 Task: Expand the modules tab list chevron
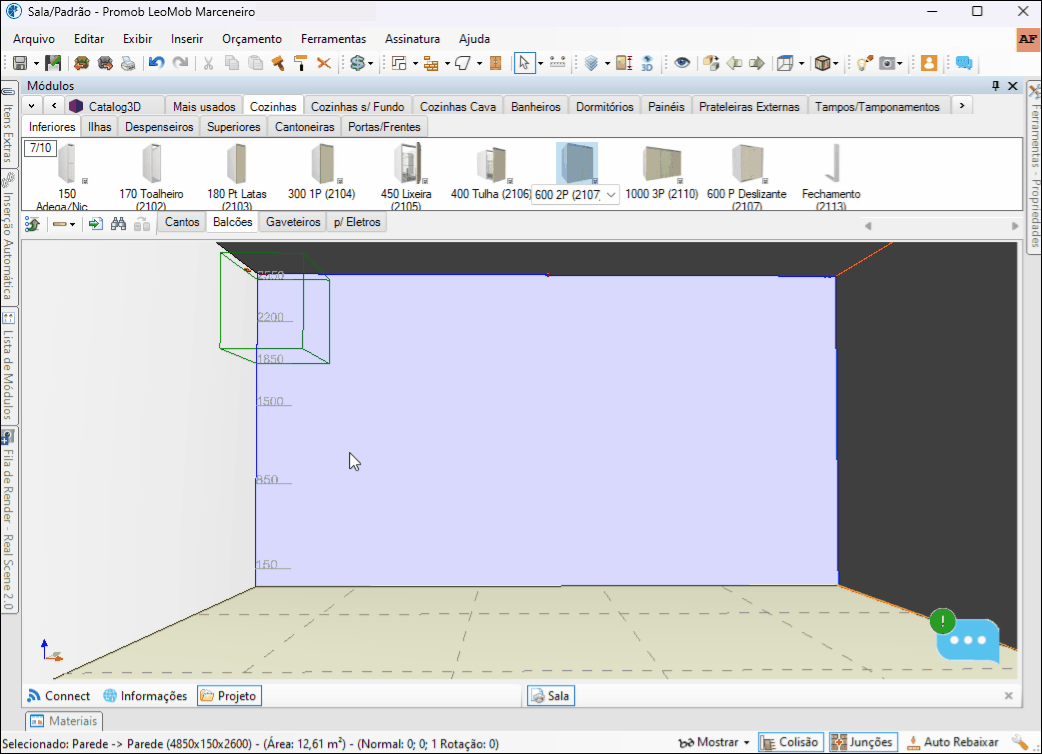pyautogui.click(x=31, y=106)
